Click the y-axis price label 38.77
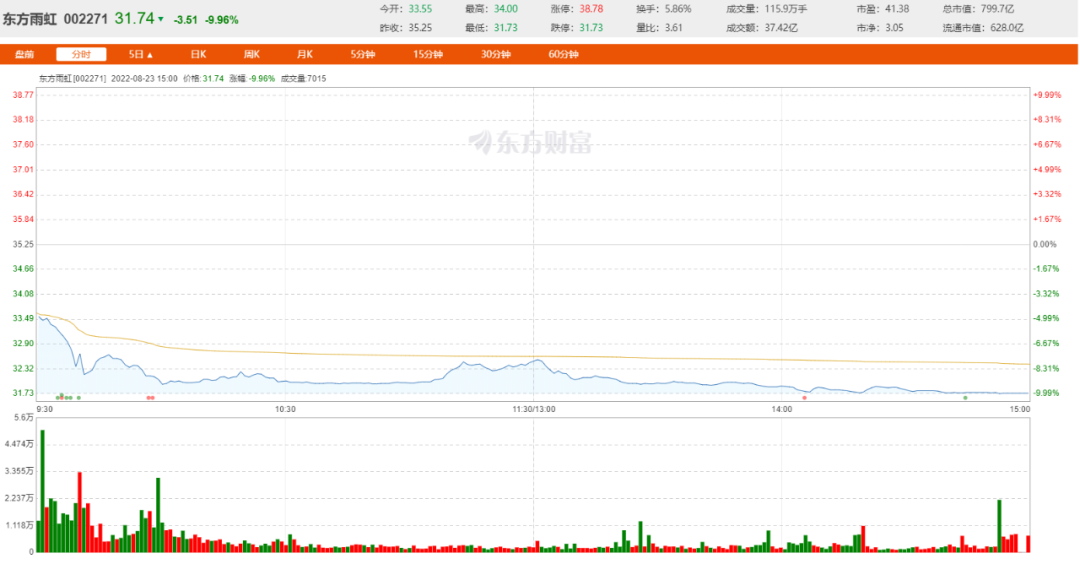 tap(23, 95)
